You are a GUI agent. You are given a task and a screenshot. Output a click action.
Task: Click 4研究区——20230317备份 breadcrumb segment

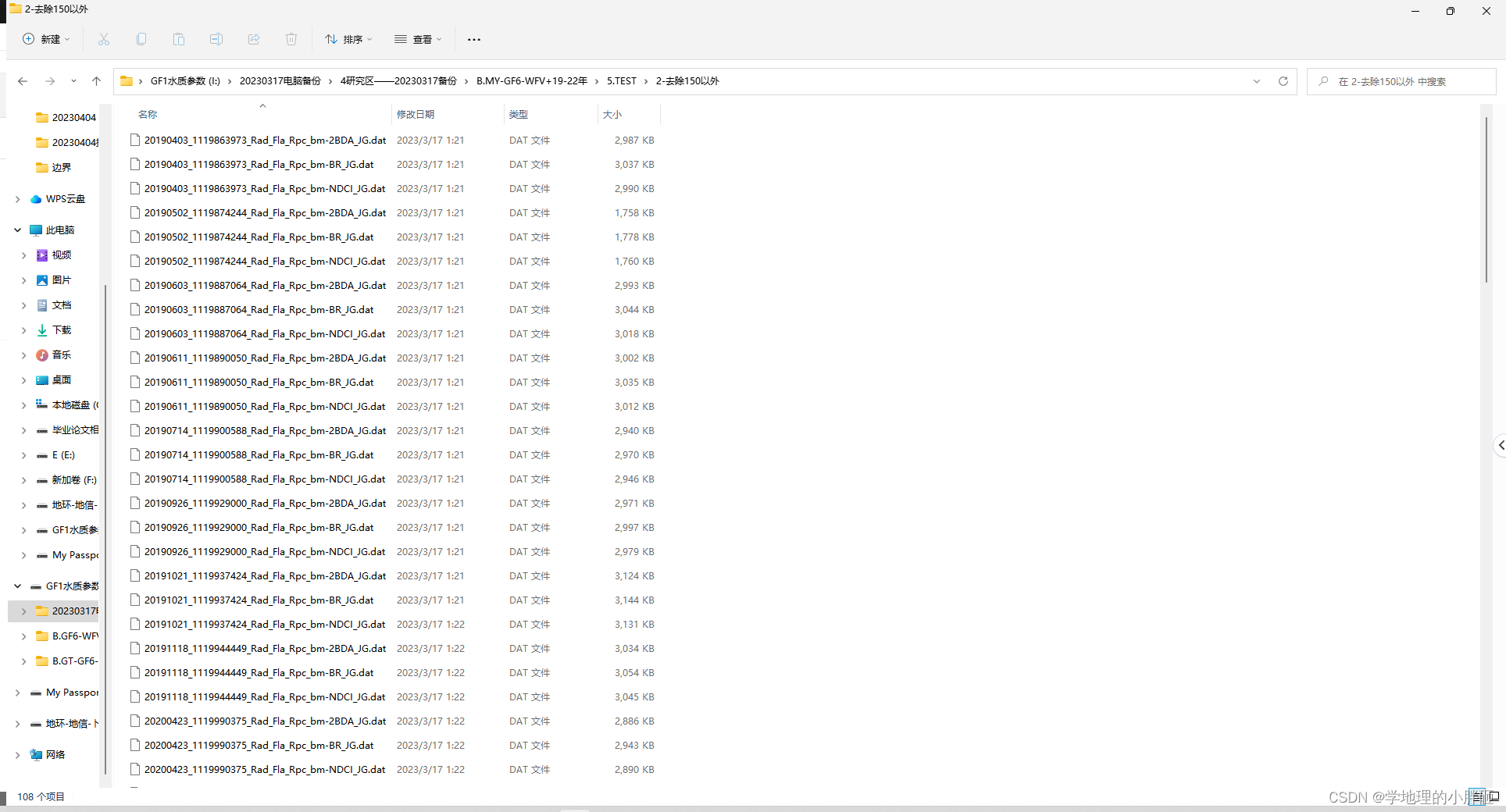(398, 81)
